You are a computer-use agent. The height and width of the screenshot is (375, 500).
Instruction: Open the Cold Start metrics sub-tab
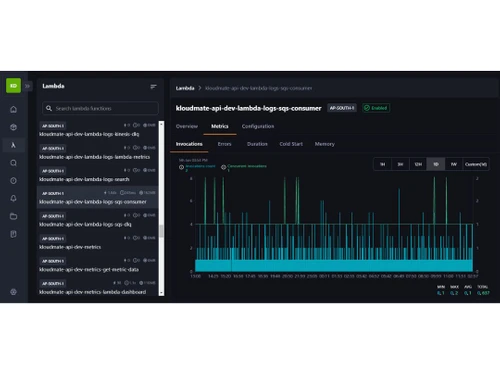point(291,144)
